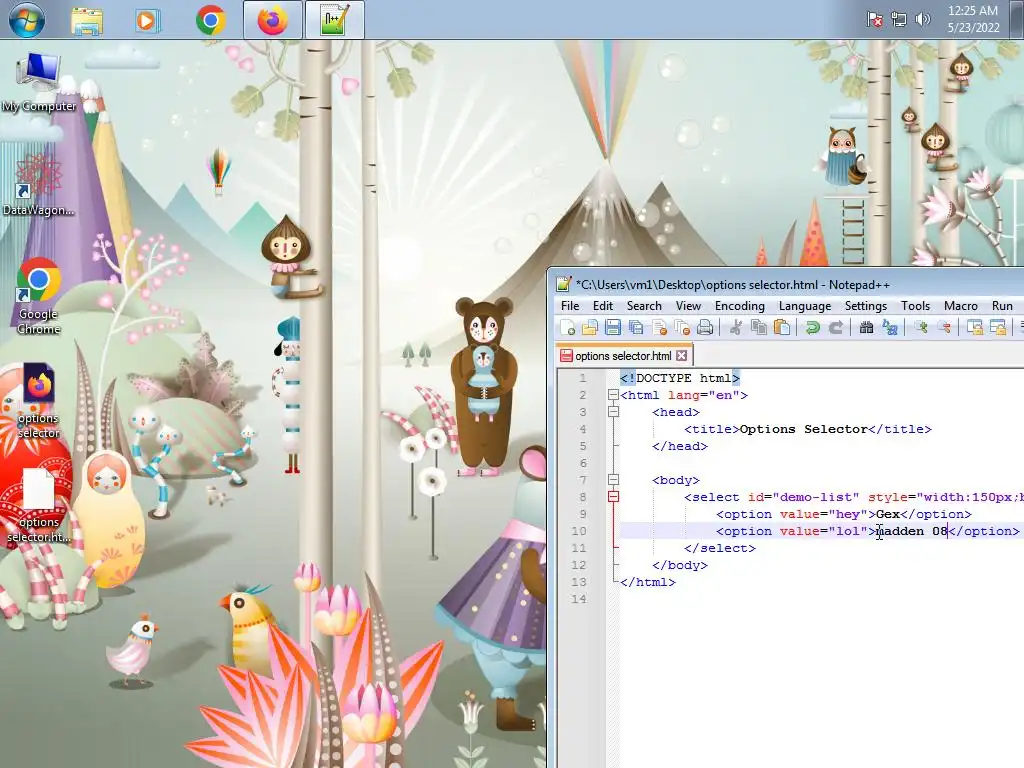The image size is (1024, 768).
Task: Open Windows Media Player from the taskbar
Action: coord(146,21)
